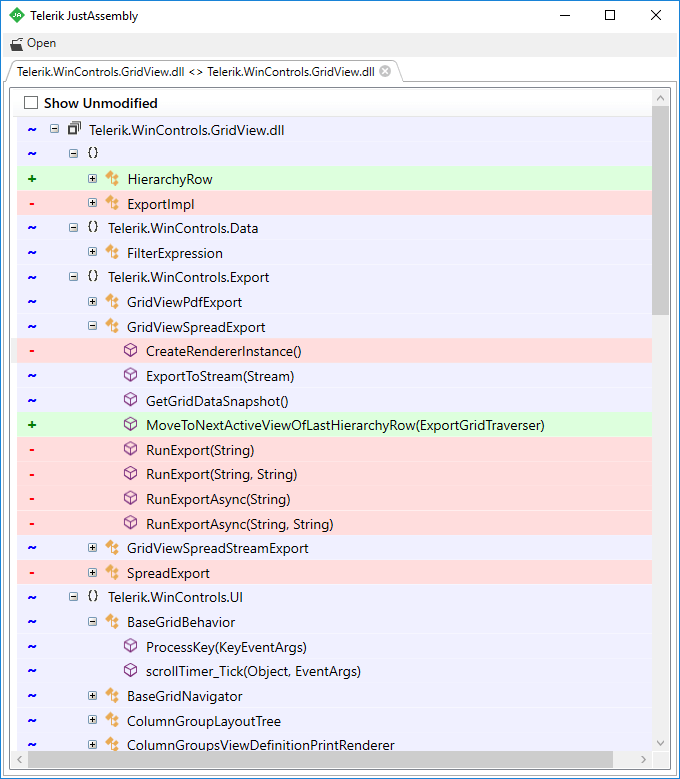
Task: Select the Telerik.WinControls.GridView.dll comparison tab
Action: pyautogui.click(x=195, y=72)
